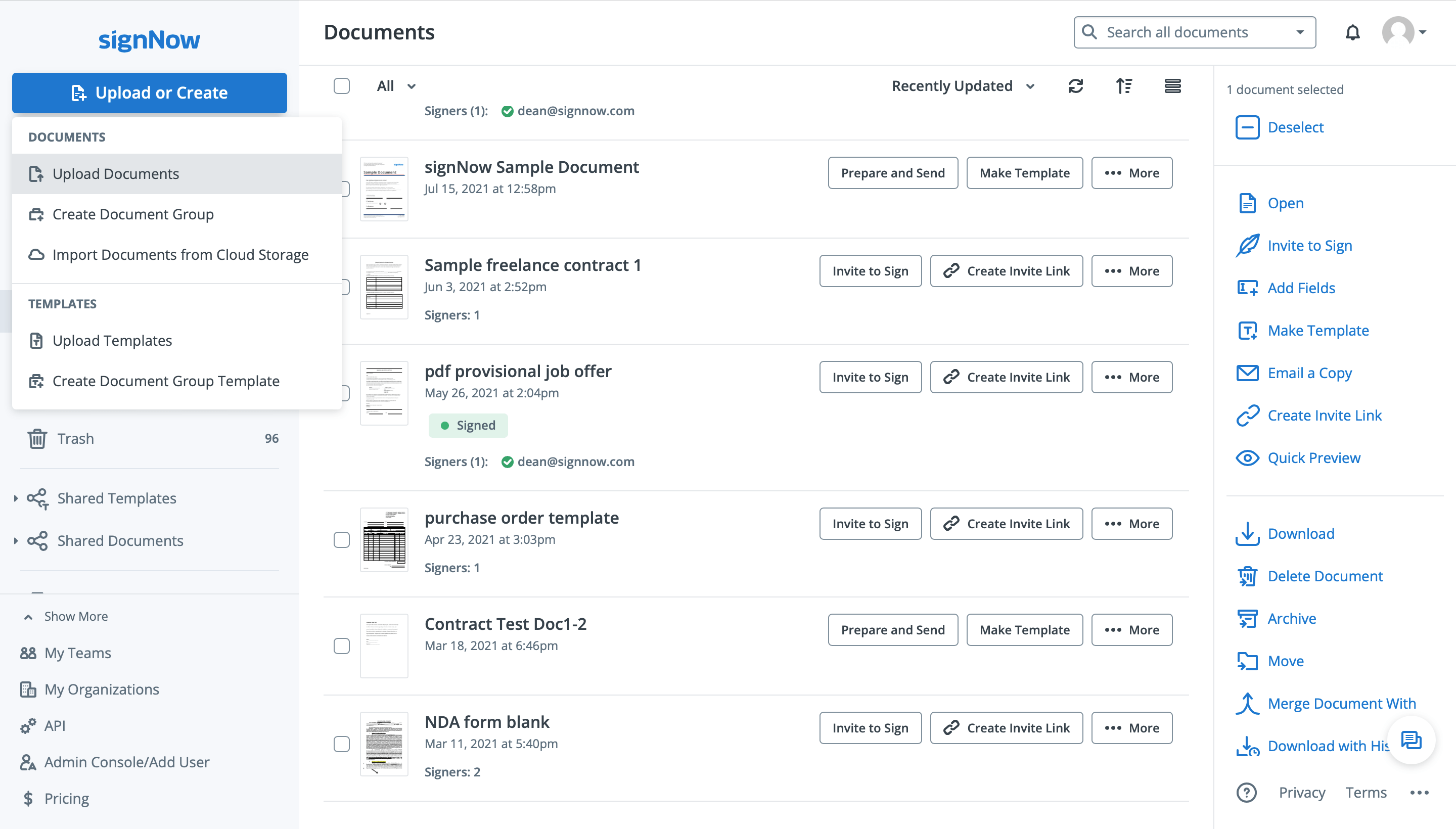The height and width of the screenshot is (829, 1456).
Task: Open Upload Documents from the menu
Action: (115, 173)
